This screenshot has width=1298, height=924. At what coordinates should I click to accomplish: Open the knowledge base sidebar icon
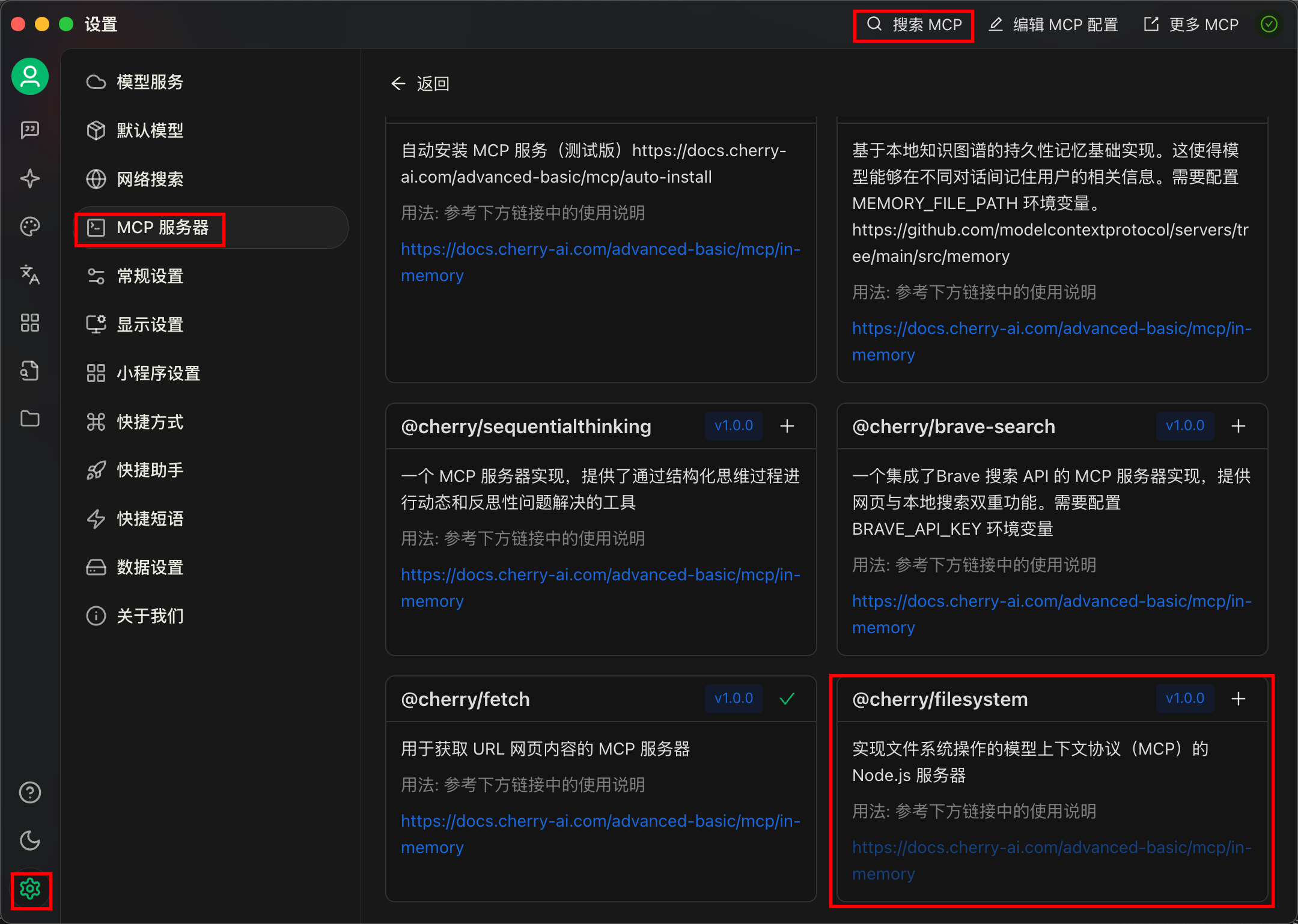[x=30, y=371]
